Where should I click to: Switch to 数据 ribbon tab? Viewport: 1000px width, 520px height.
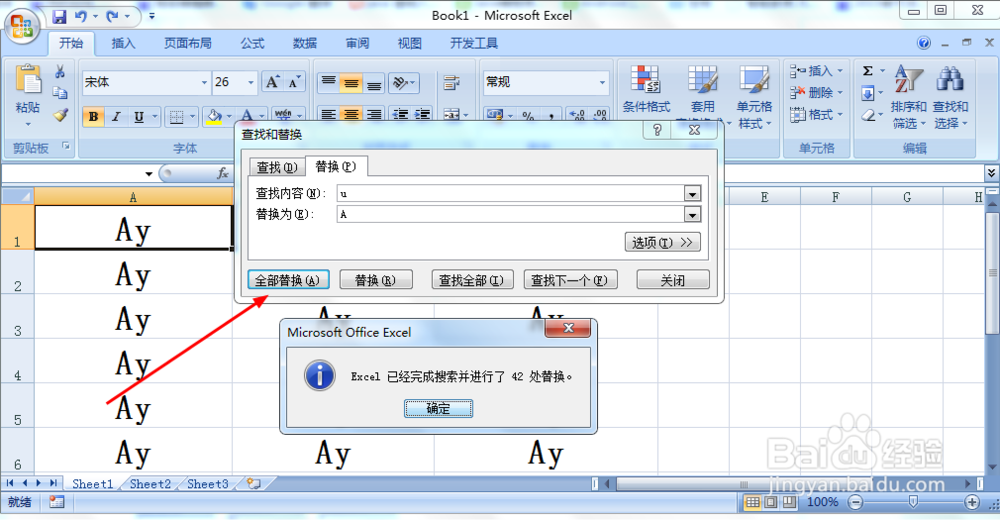point(305,43)
